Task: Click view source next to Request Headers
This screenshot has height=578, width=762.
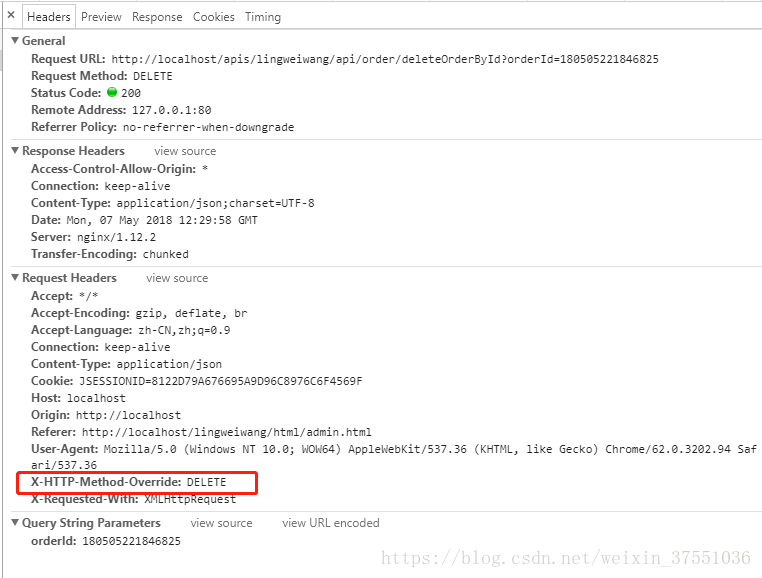Action: (177, 278)
